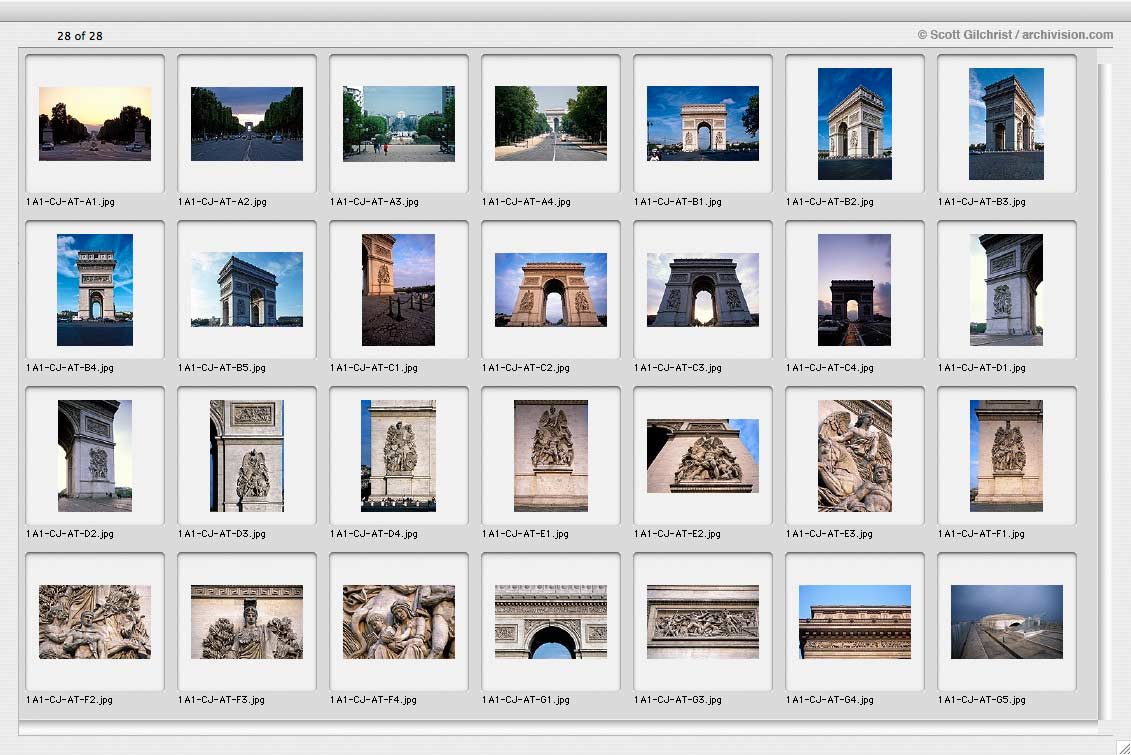Select the 1A1-CJ-AT-F3.jpg image
1131x755 pixels.
click(x=247, y=622)
